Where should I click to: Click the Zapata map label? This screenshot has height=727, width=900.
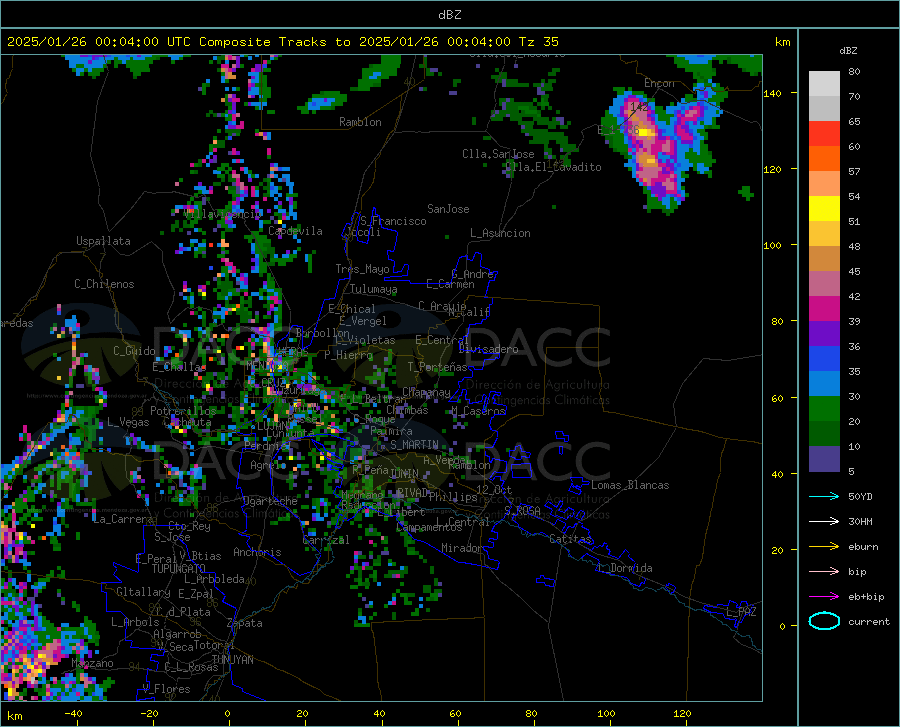click(245, 623)
